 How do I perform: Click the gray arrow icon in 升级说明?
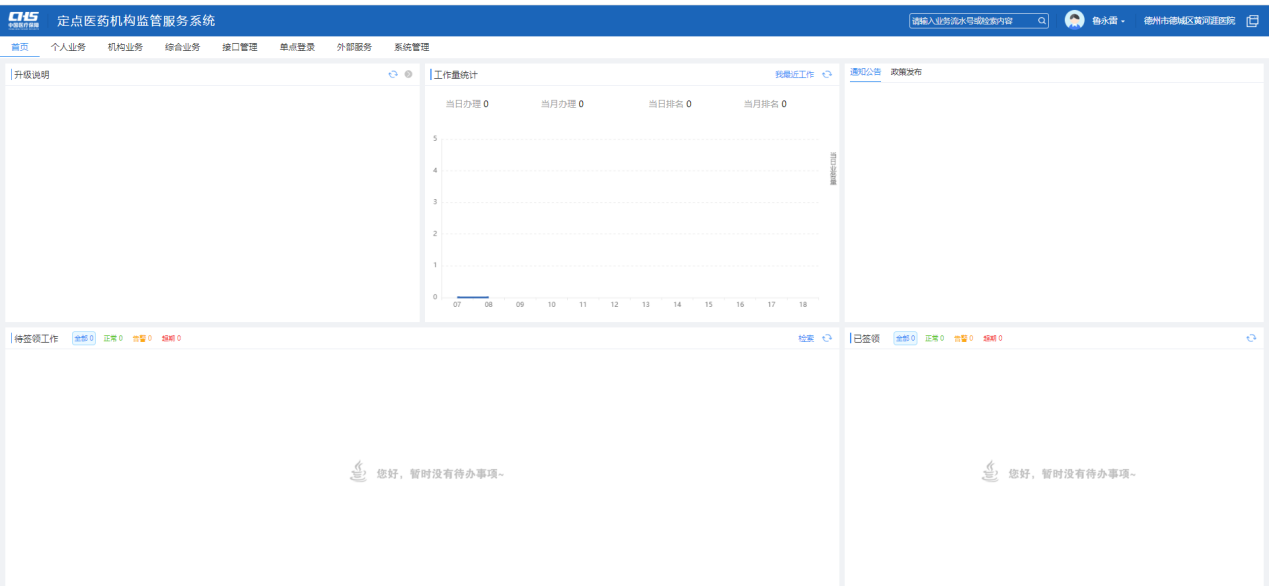[408, 74]
